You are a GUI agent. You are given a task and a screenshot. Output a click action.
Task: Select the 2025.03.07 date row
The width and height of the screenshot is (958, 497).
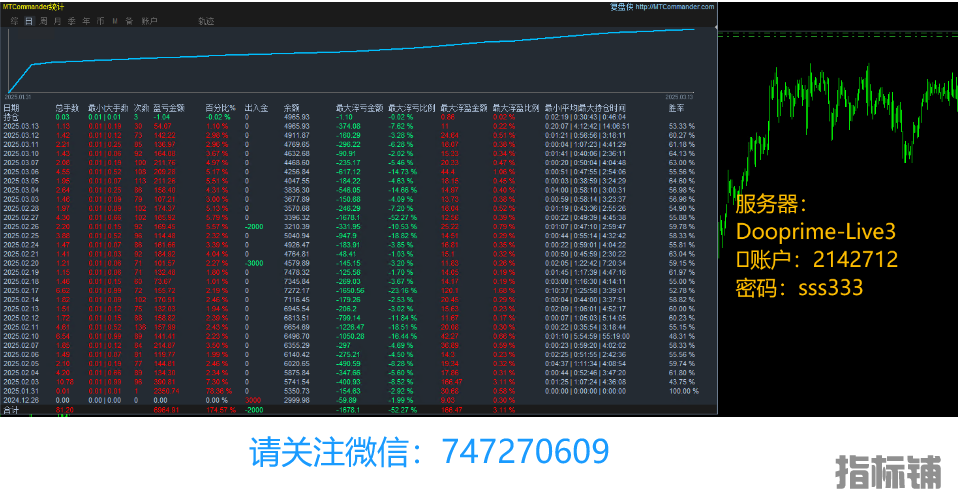[x=359, y=163]
